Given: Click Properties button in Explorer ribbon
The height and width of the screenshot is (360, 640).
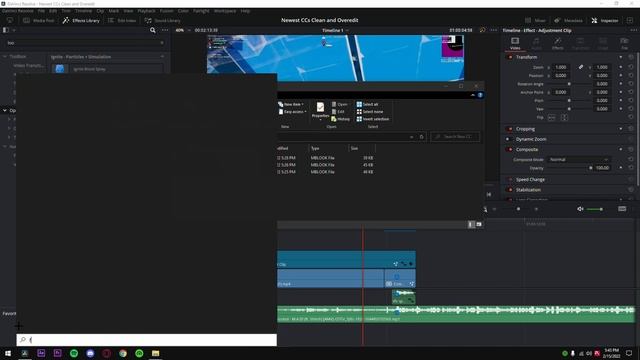Looking at the screenshot, I should 320,111.
